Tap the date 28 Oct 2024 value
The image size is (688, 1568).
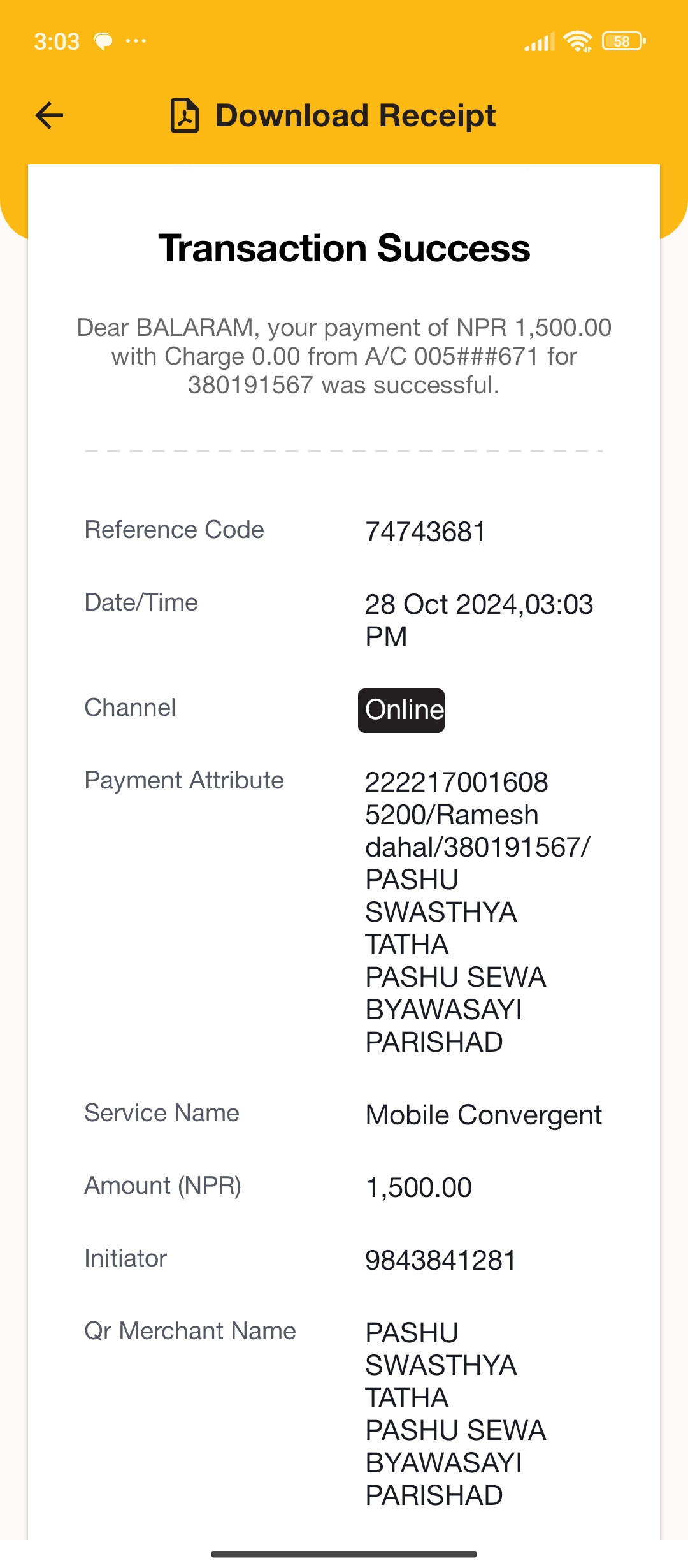click(479, 620)
